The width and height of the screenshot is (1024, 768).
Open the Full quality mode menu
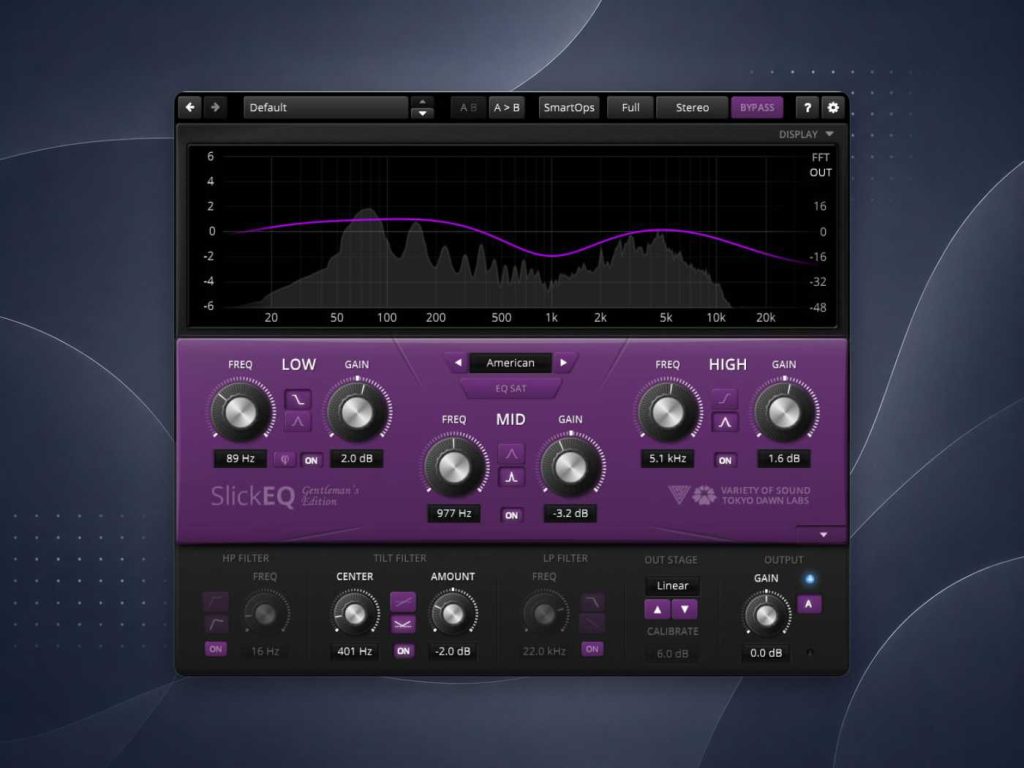coord(630,108)
